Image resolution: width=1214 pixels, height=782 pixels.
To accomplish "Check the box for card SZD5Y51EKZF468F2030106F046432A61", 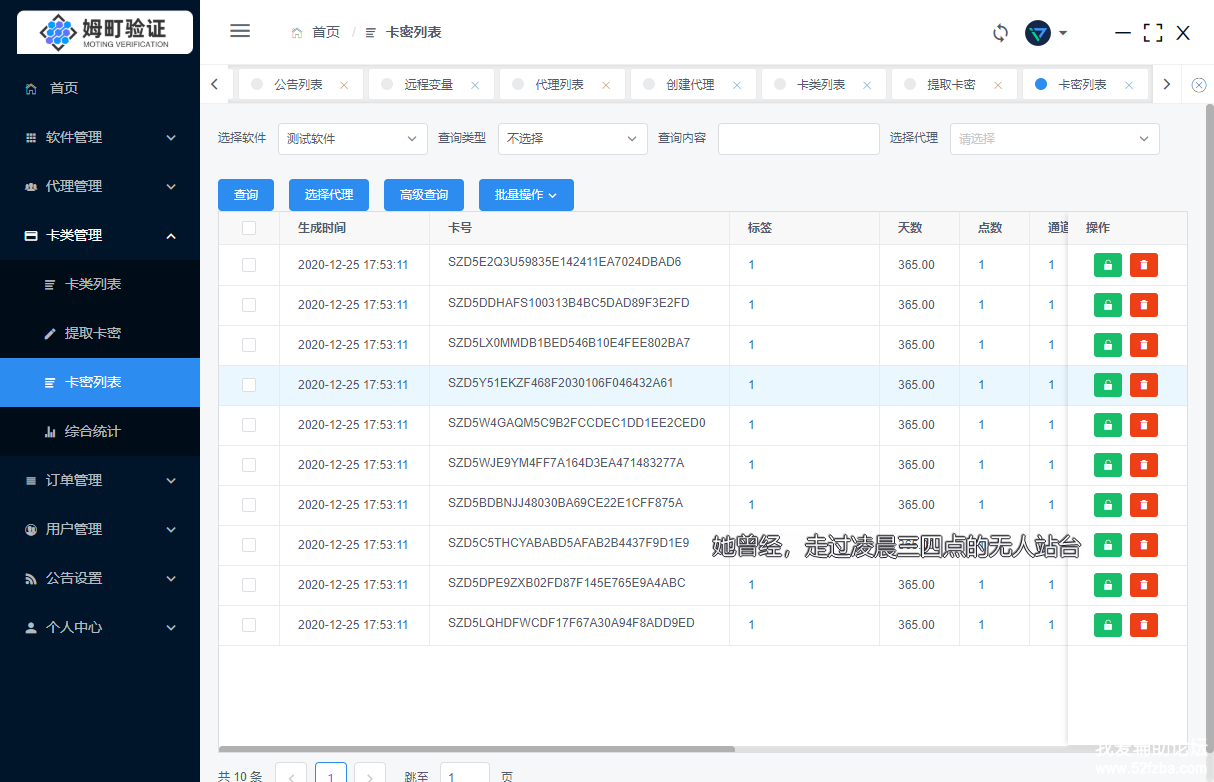I will [x=249, y=385].
